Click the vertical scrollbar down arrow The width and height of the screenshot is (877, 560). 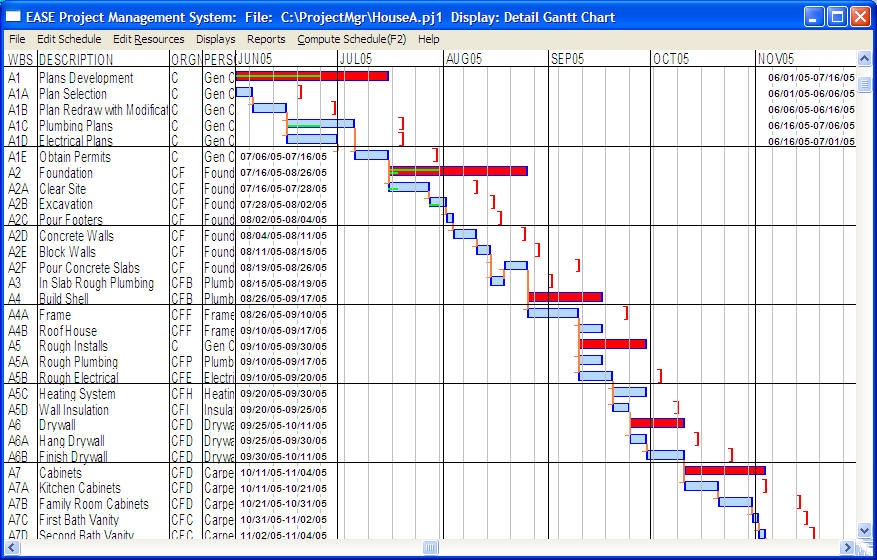pyautogui.click(x=864, y=530)
